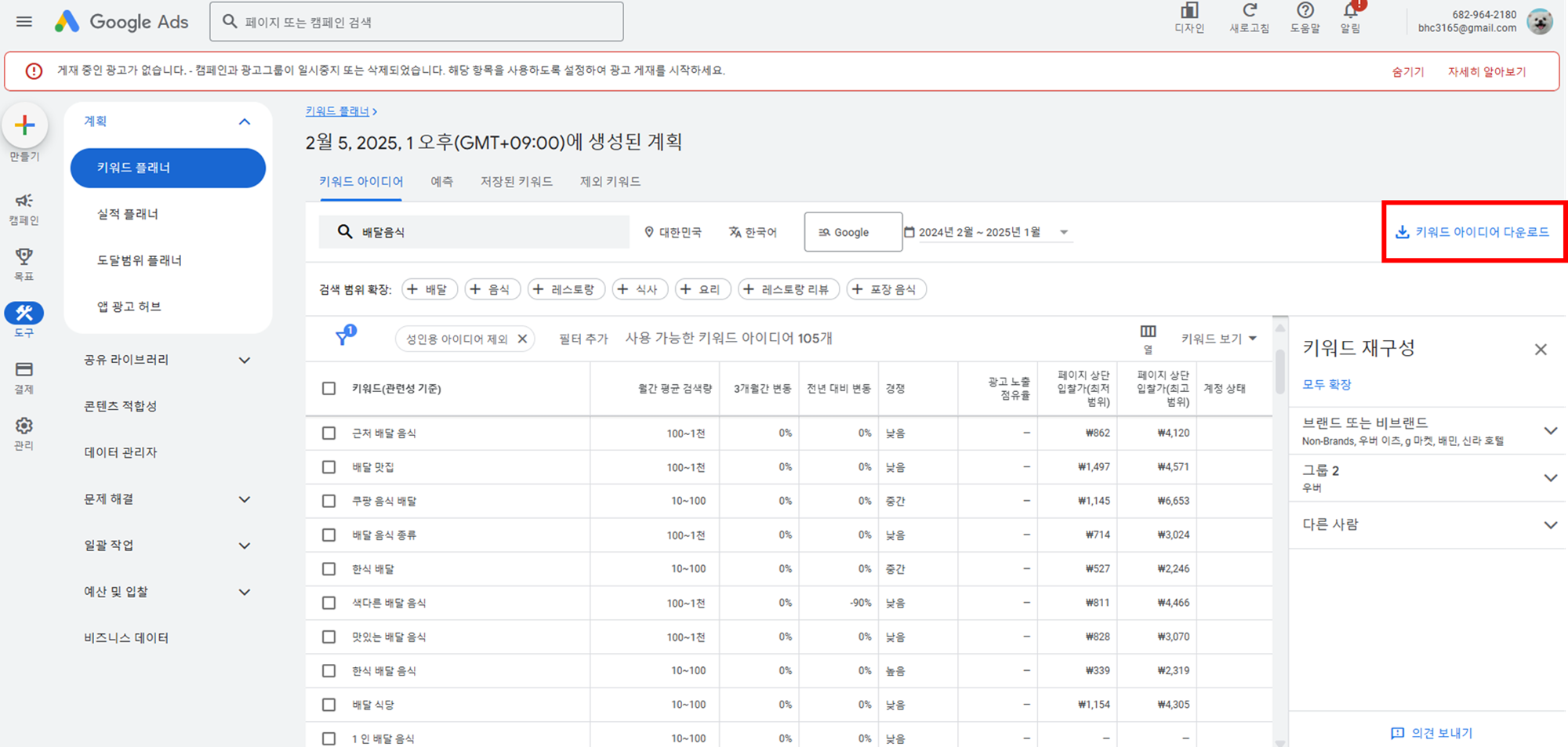The image size is (1568, 747).
Task: Click the 만들기 plus button
Action: coord(24,125)
